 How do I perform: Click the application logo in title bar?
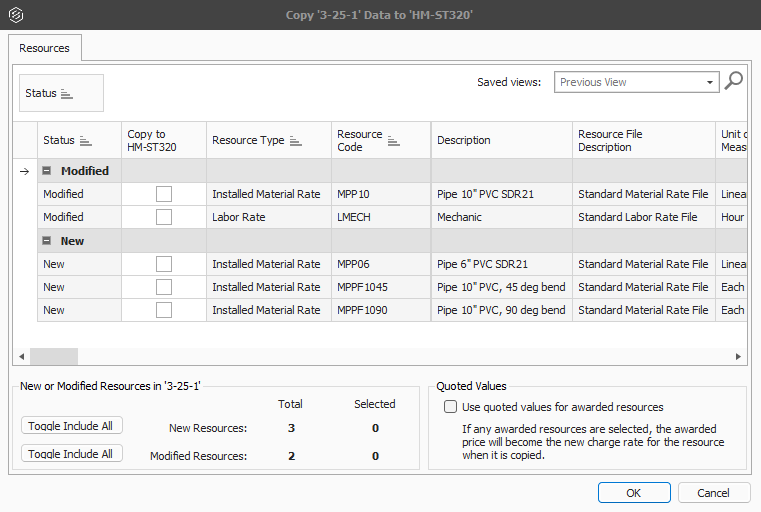(15, 15)
